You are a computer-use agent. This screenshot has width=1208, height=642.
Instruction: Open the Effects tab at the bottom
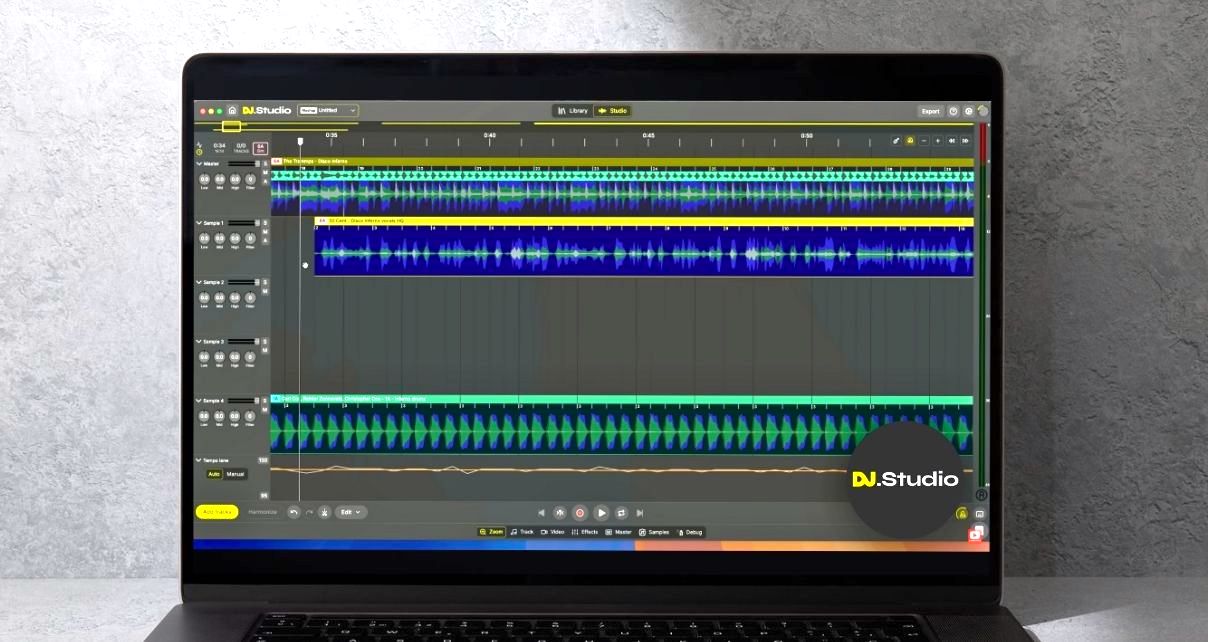tap(587, 532)
